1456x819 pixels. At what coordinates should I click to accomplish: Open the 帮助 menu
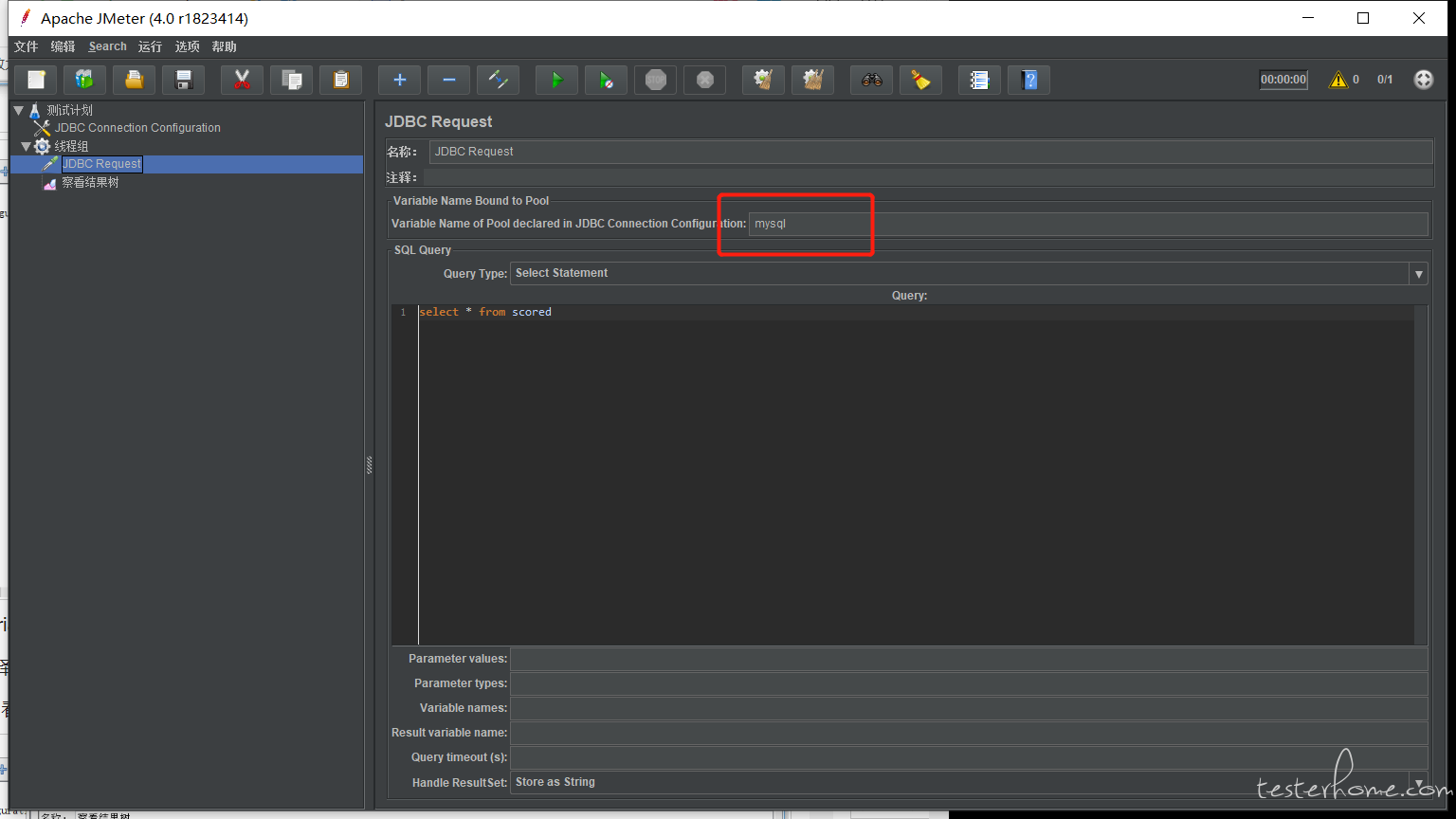(225, 46)
